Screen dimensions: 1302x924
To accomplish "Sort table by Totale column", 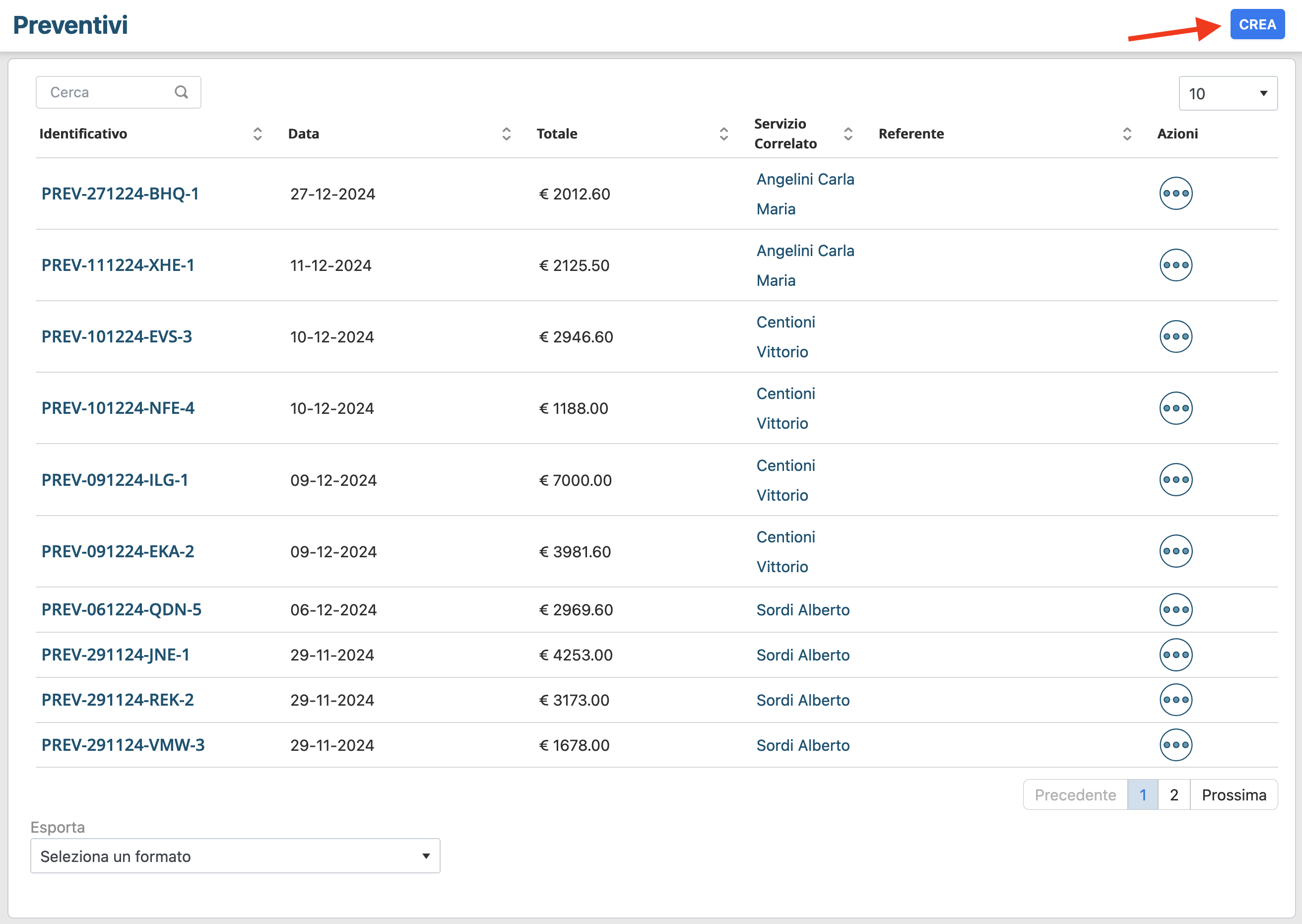I will pyautogui.click(x=723, y=133).
